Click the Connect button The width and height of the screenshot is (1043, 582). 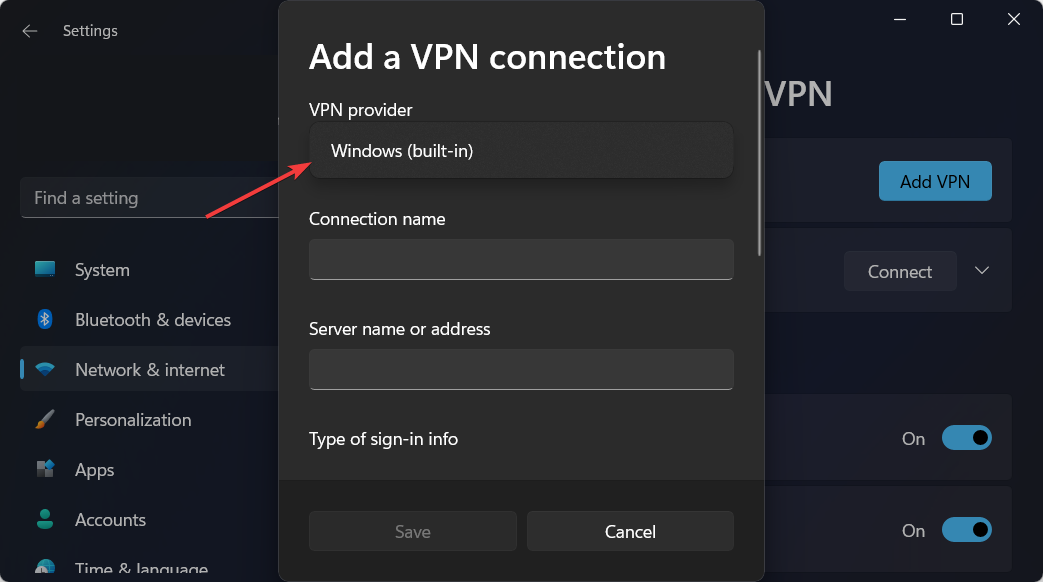click(x=900, y=271)
